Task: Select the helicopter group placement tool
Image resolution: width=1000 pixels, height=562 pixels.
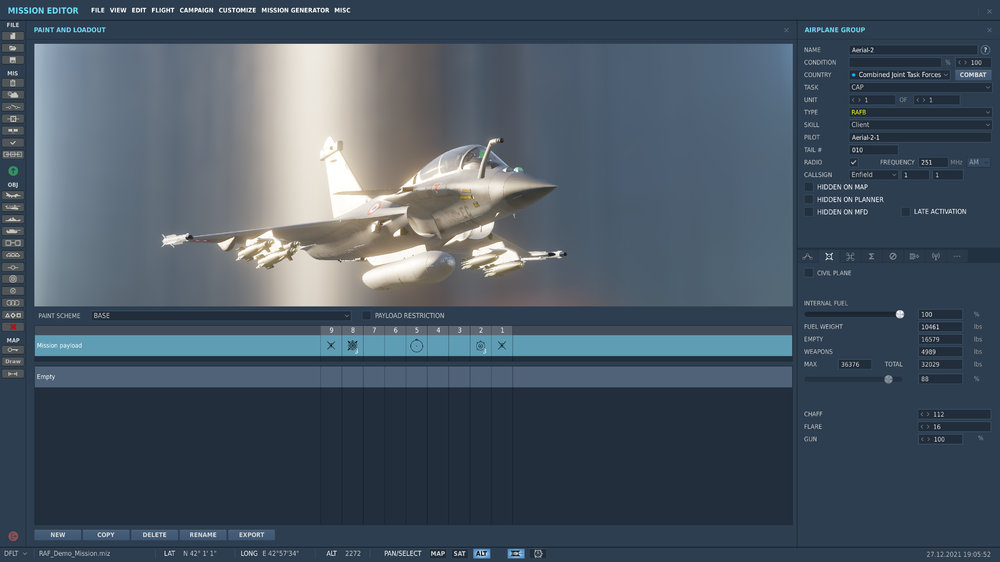Action: coord(13,207)
